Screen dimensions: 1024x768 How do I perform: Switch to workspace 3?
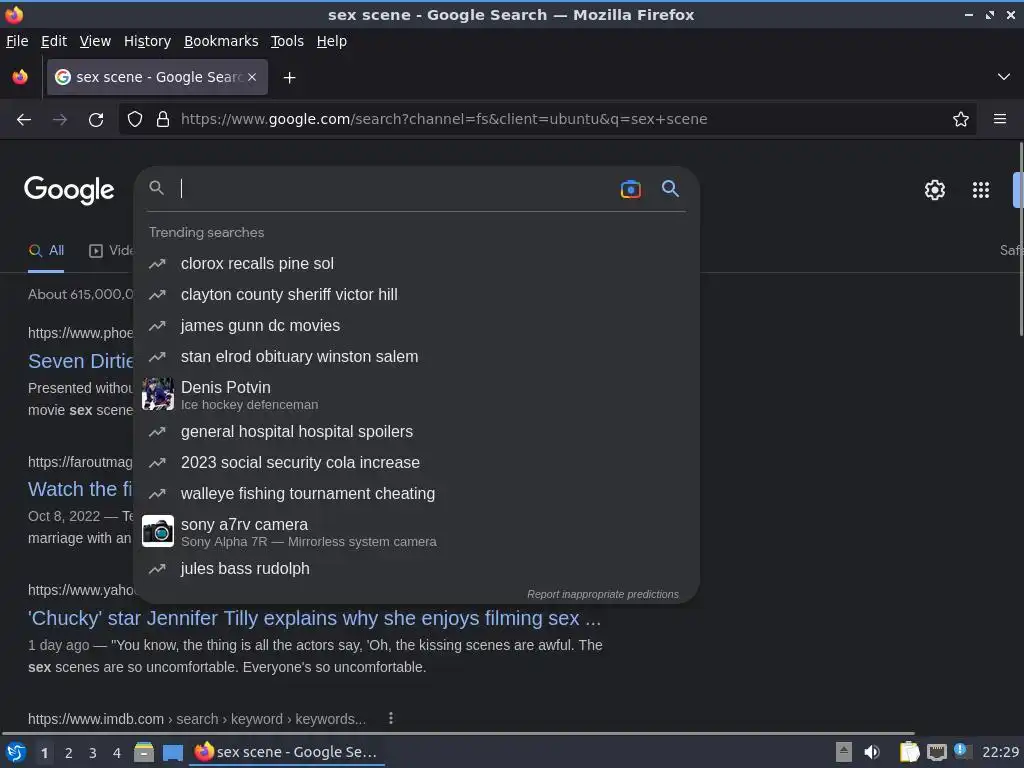93,753
